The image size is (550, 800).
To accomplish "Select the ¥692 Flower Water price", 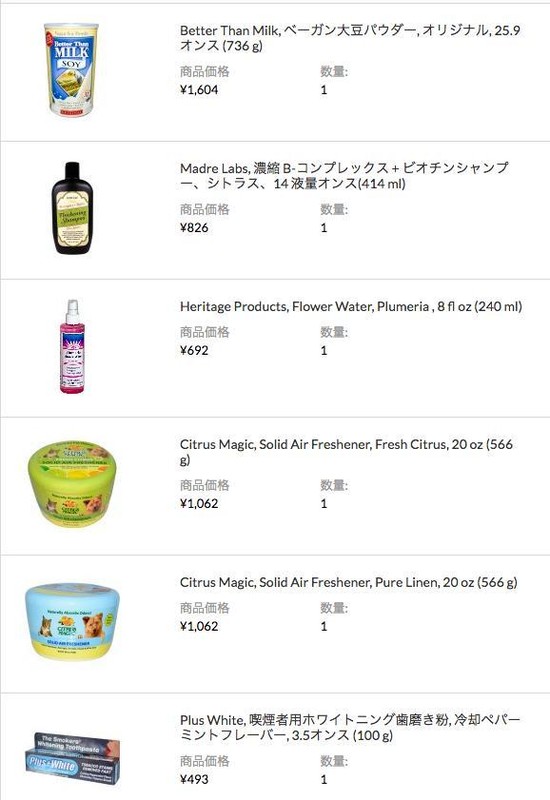I will (194, 351).
